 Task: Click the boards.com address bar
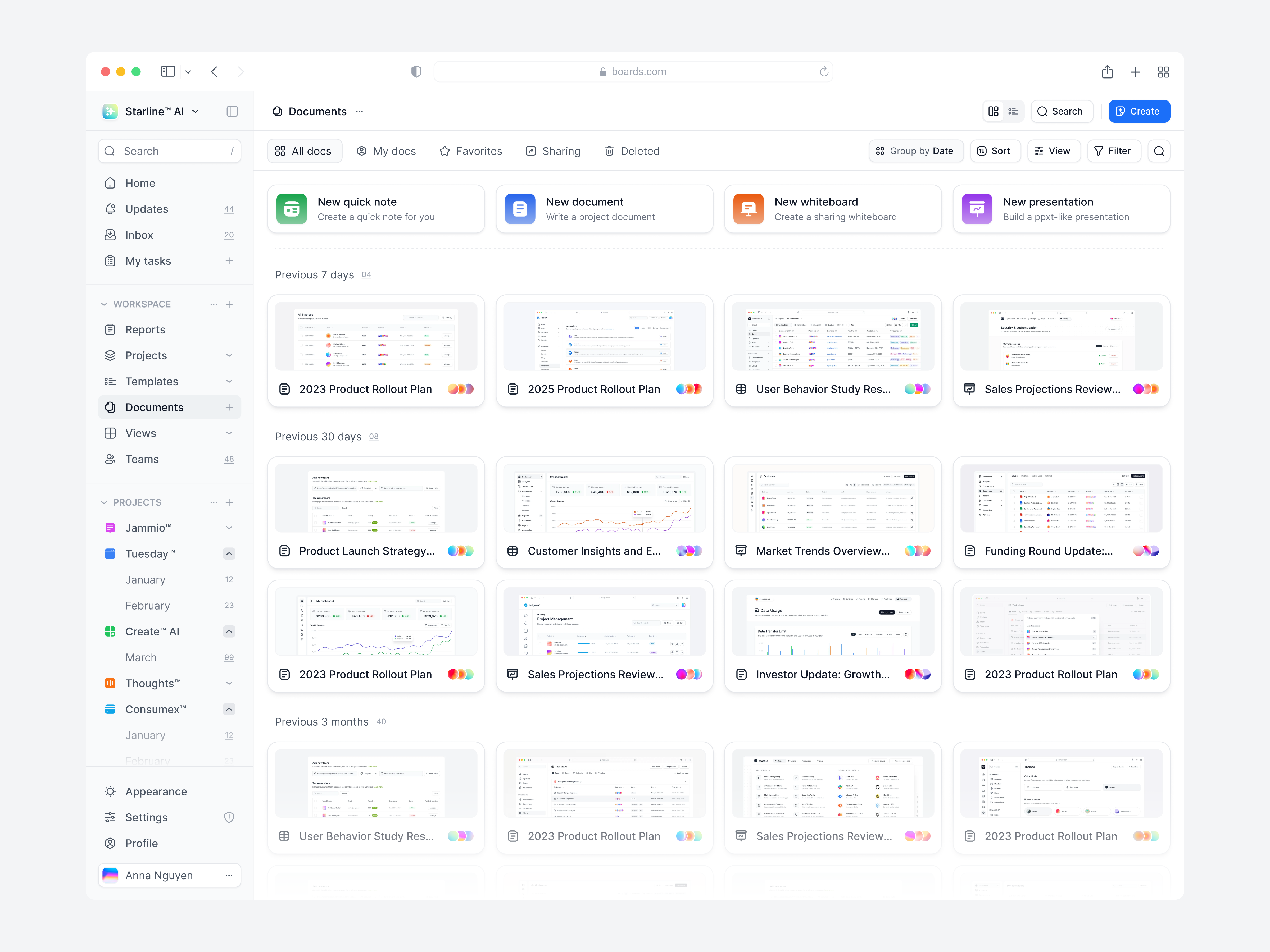click(633, 72)
